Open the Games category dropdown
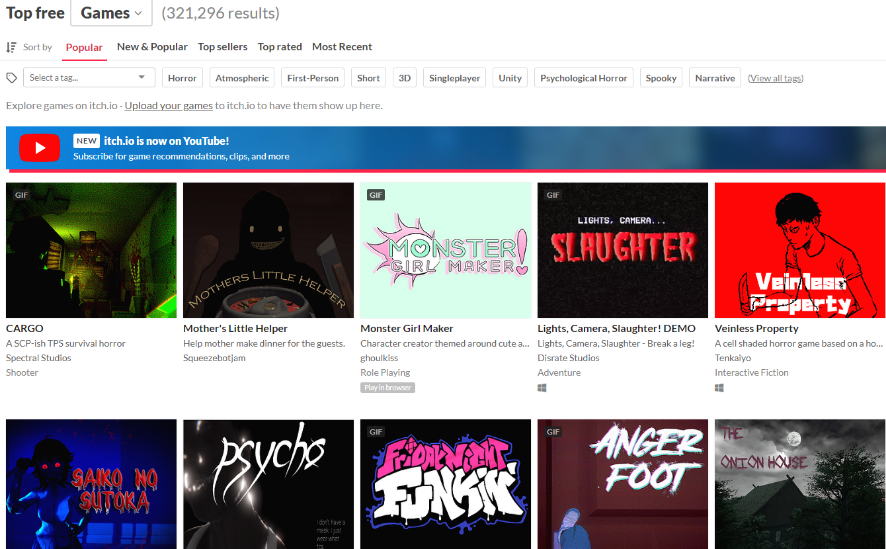This screenshot has height=549, width=886. 111,13
